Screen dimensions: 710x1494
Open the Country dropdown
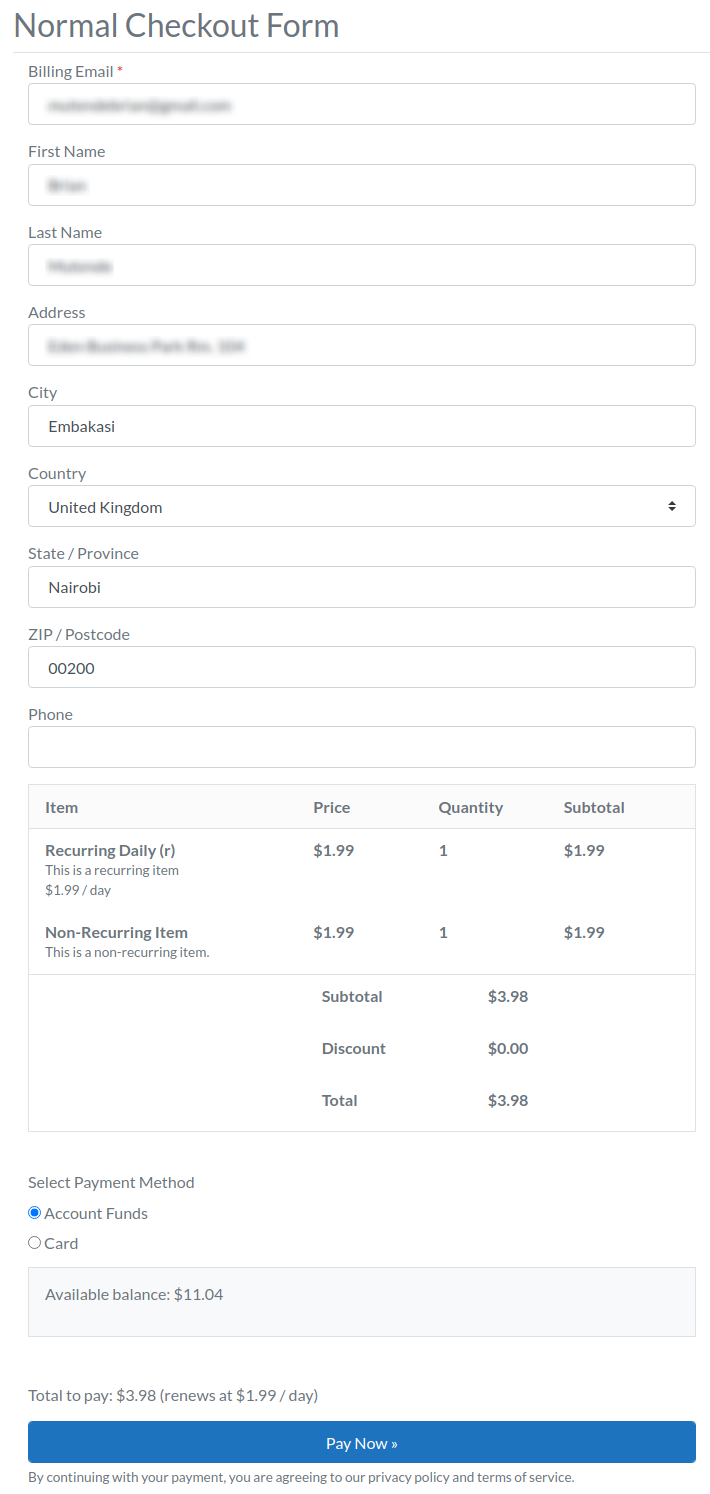click(x=361, y=507)
